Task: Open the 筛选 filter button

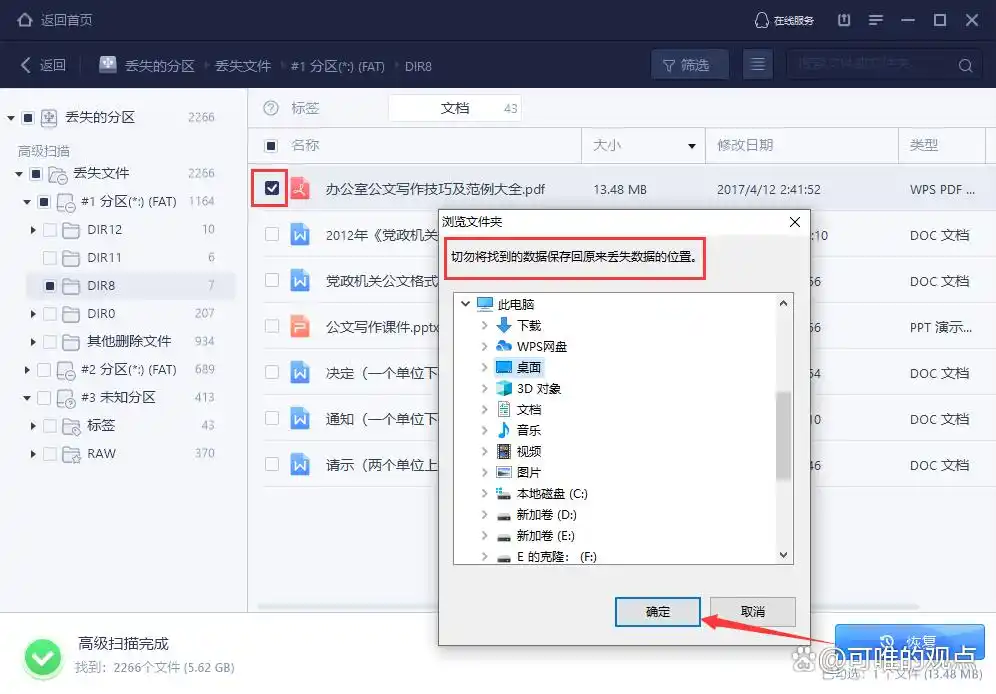Action: 690,65
